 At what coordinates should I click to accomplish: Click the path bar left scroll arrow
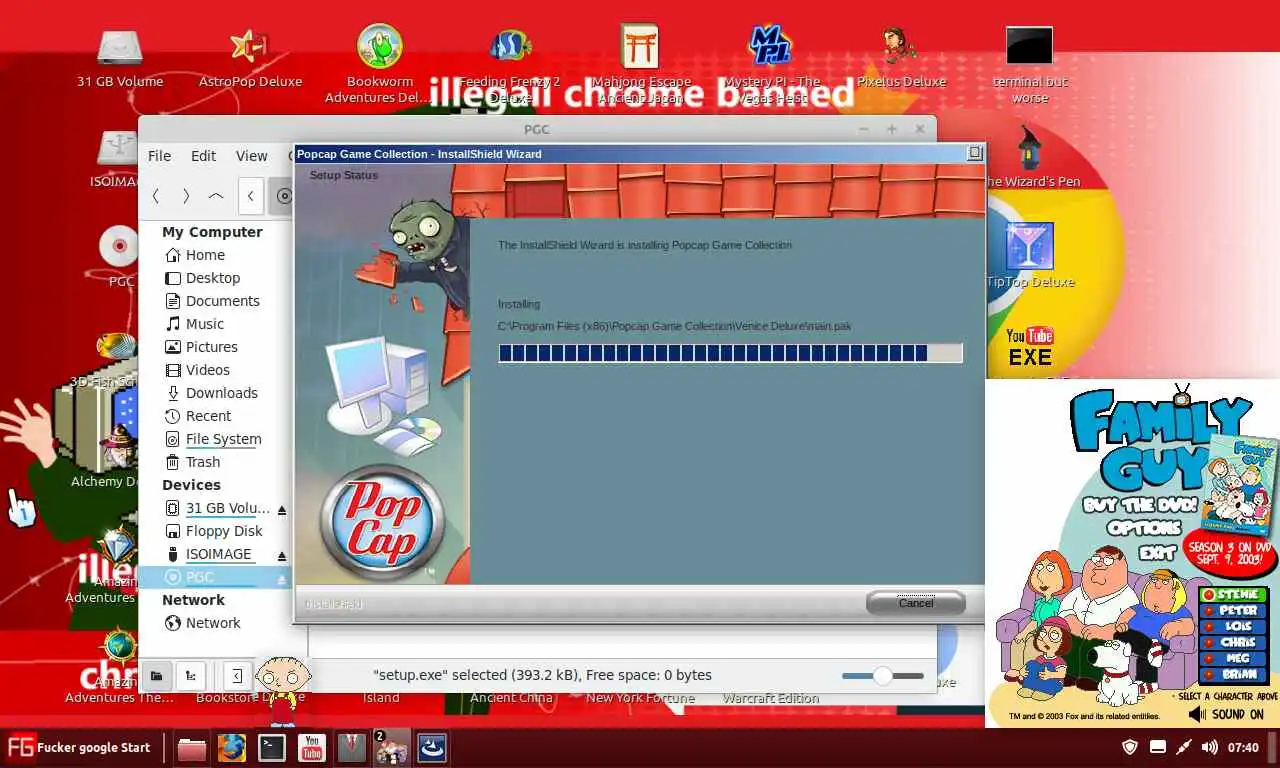point(251,196)
